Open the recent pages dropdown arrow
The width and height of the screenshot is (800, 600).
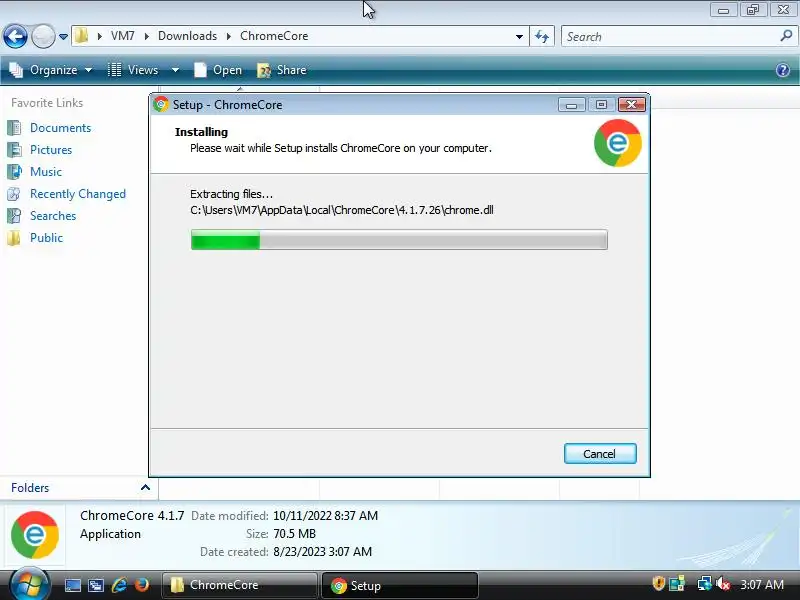63,37
